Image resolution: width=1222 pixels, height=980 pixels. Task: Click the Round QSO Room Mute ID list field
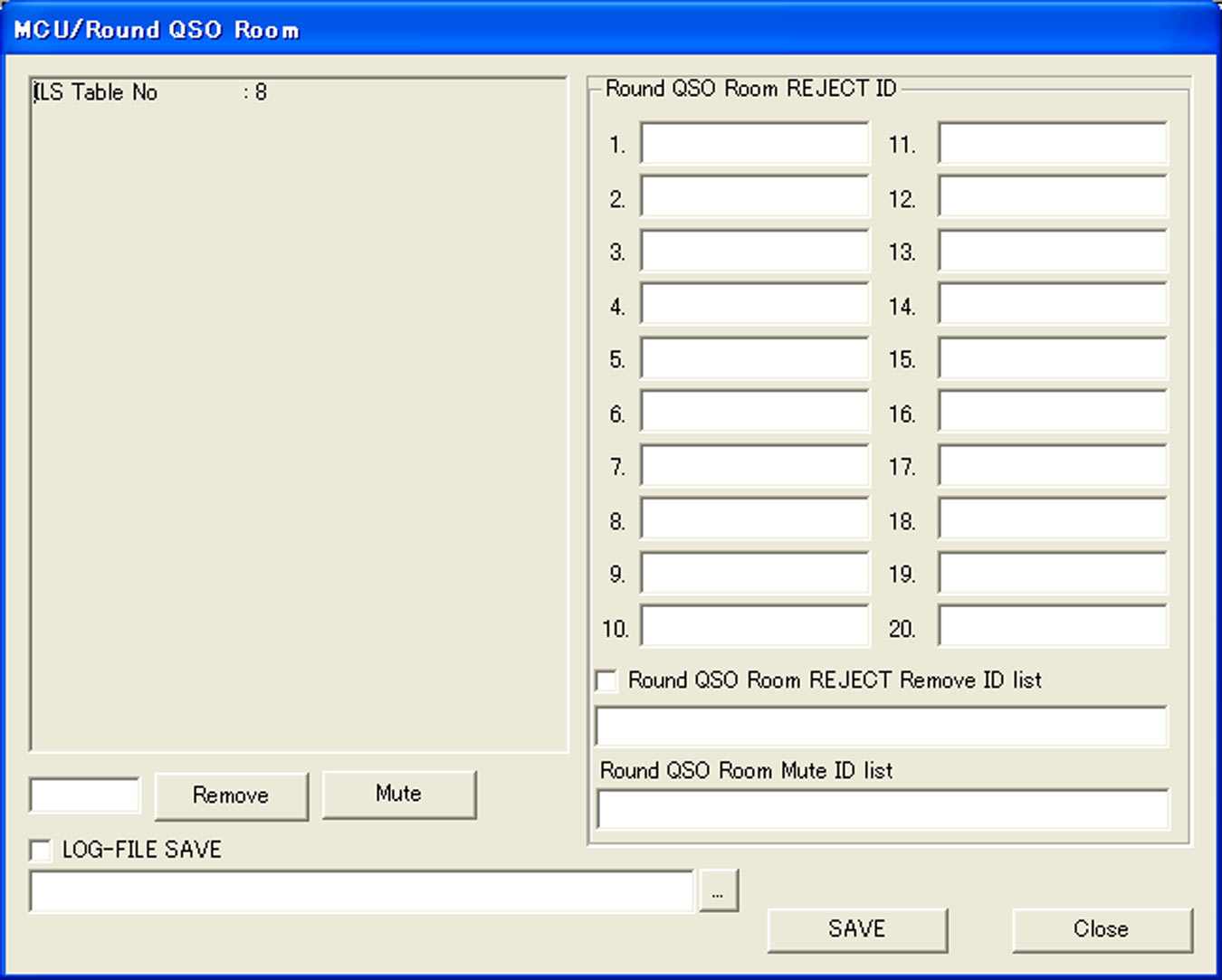[x=882, y=810]
